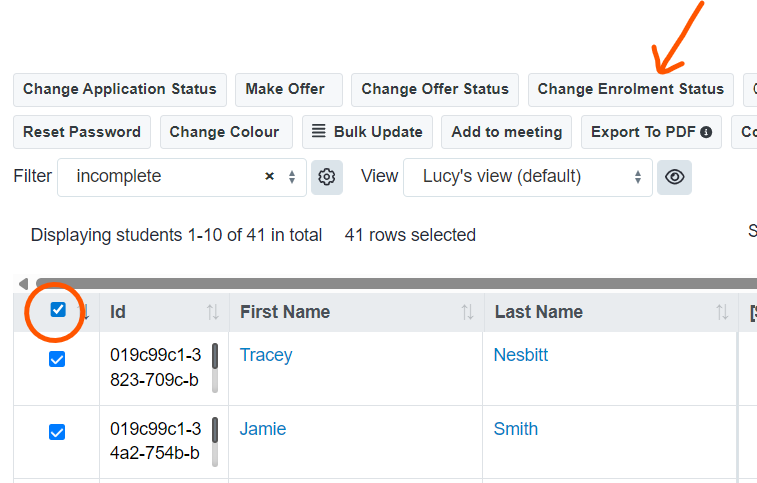757x483 pixels.
Task: Open the View dropdown Lucy's view
Action: tap(528, 177)
